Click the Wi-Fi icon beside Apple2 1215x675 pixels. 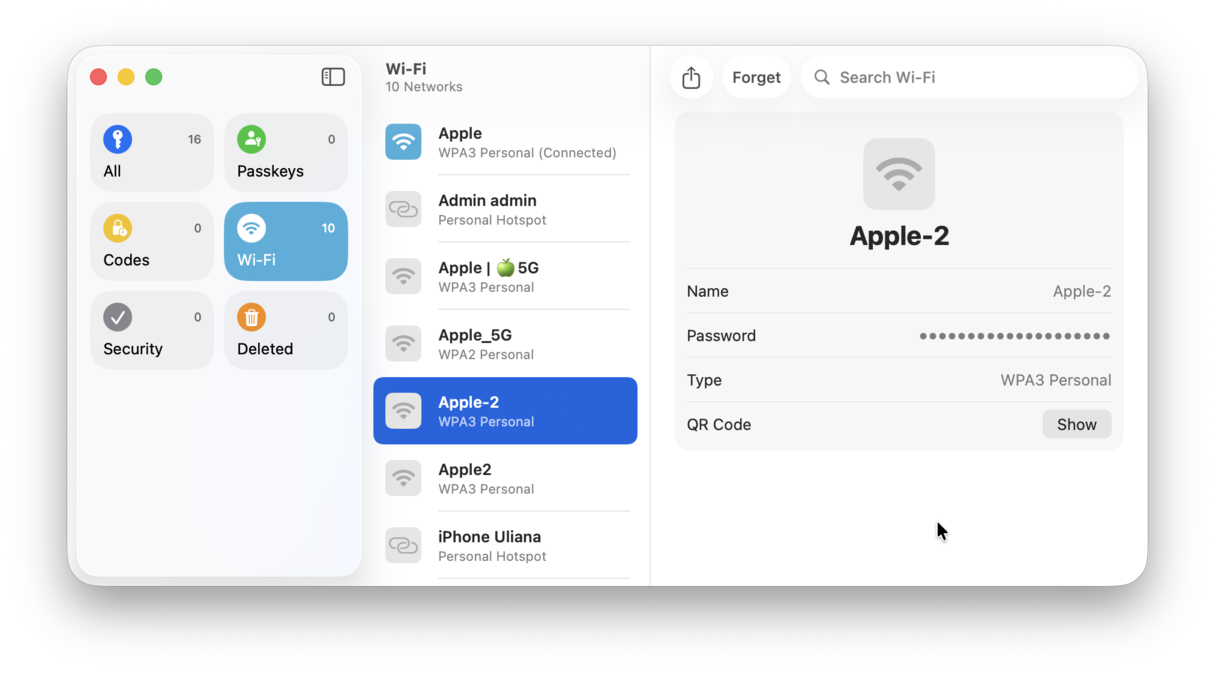pos(404,478)
